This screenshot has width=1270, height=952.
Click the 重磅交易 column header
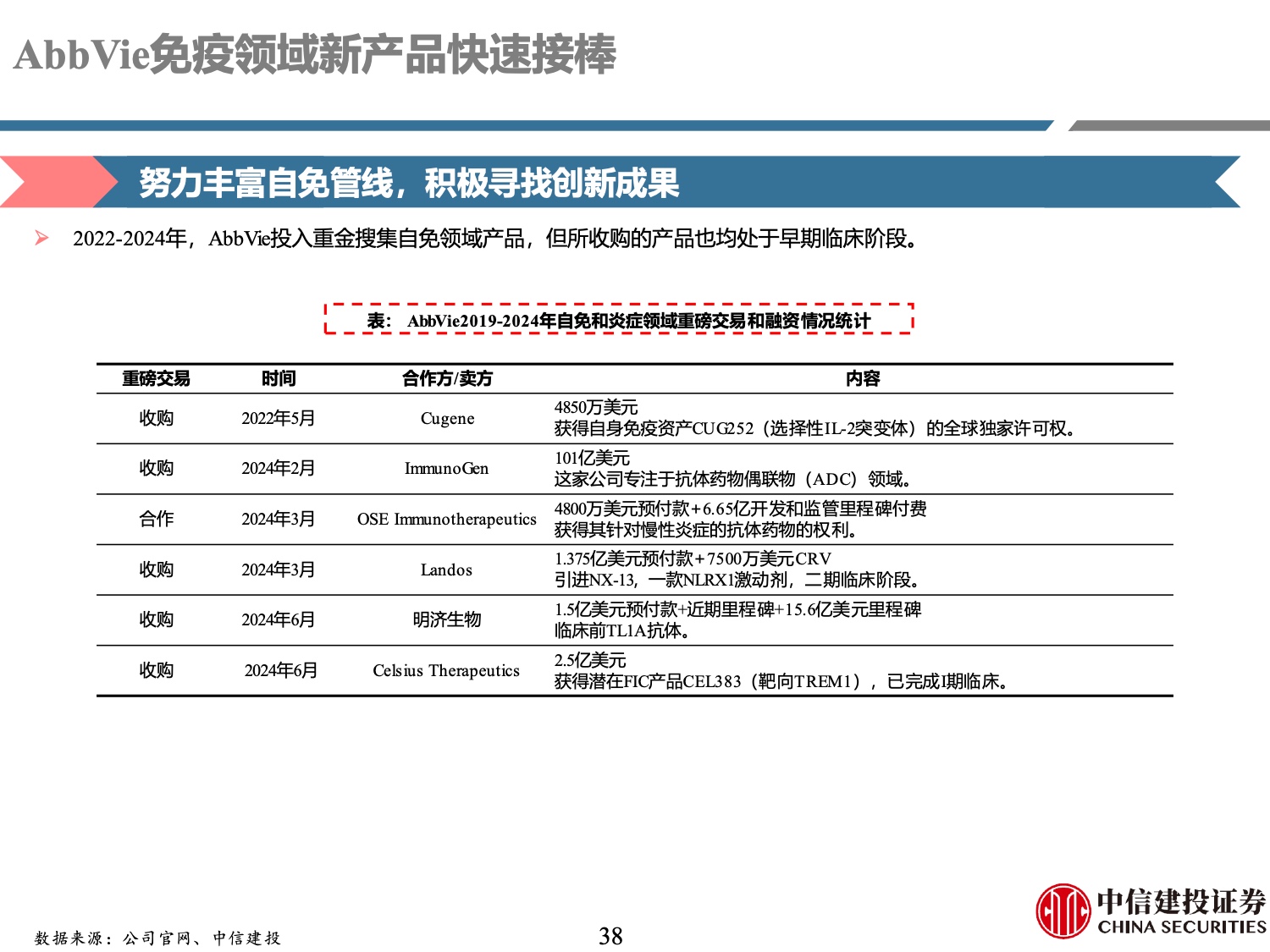click(x=156, y=378)
